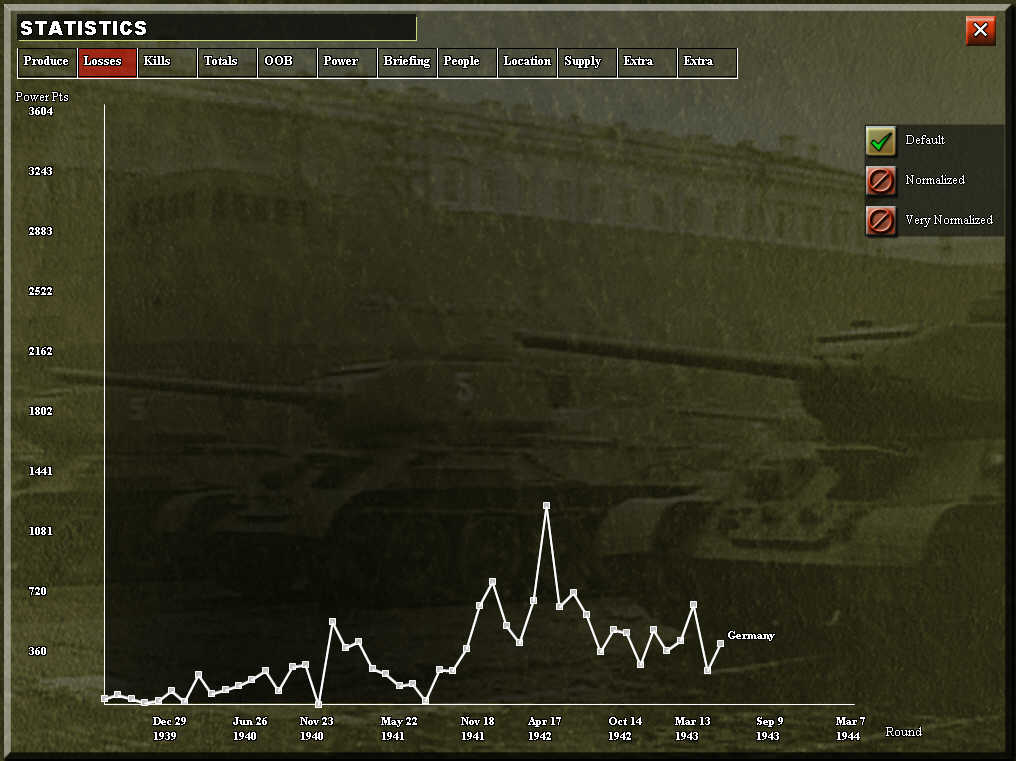This screenshot has width=1016, height=761.
Task: Click the Round axis label
Action: click(903, 732)
